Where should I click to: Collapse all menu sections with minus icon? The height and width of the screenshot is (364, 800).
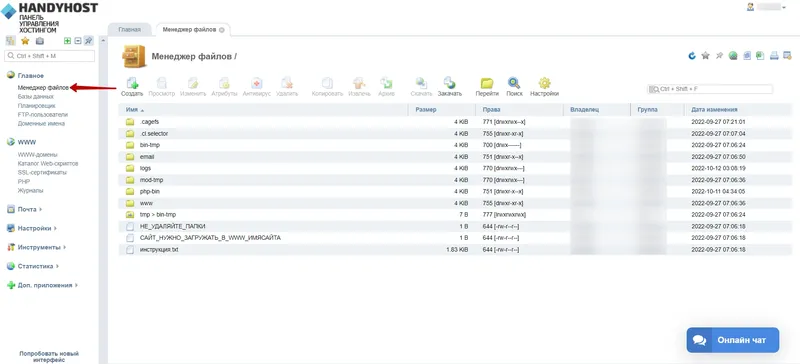point(78,41)
